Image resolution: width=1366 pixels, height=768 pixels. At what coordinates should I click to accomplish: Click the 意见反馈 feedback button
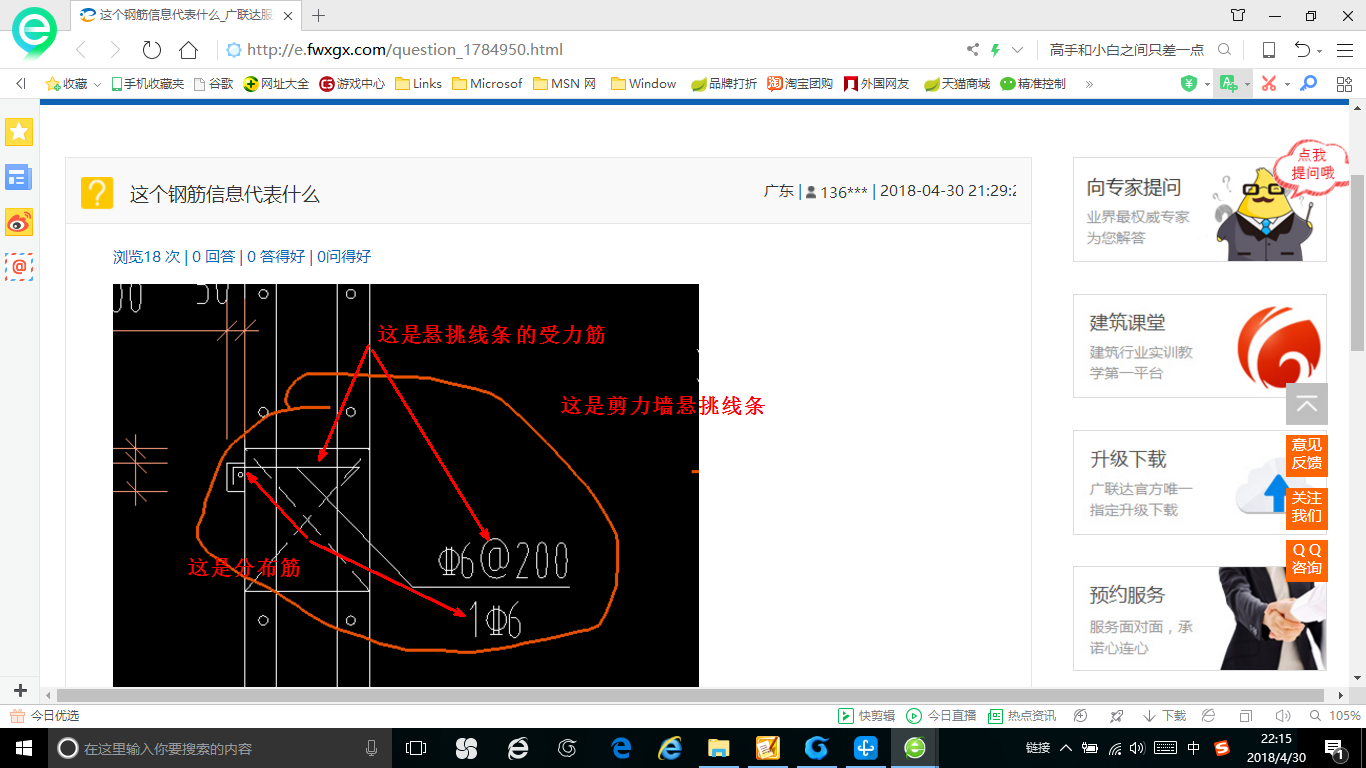click(x=1307, y=455)
